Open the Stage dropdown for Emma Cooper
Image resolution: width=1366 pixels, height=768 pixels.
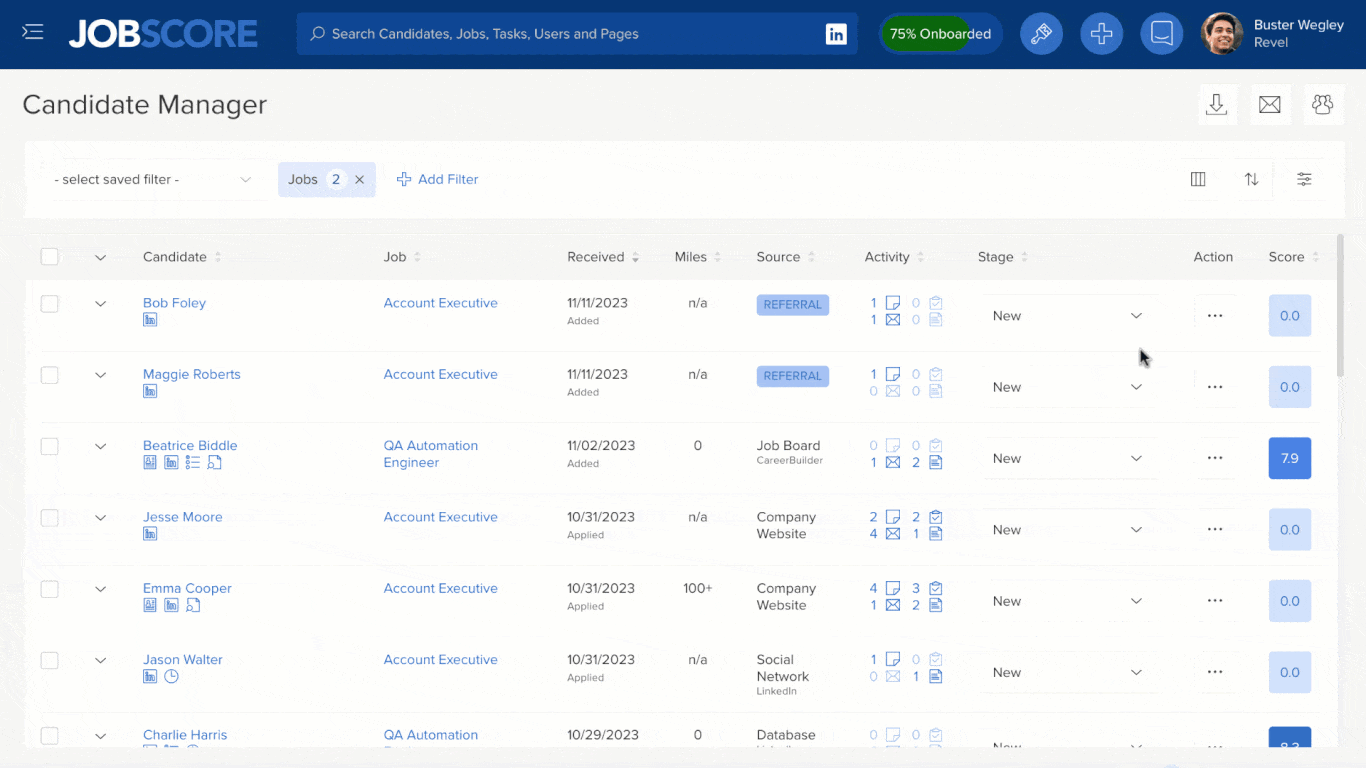(x=1067, y=601)
